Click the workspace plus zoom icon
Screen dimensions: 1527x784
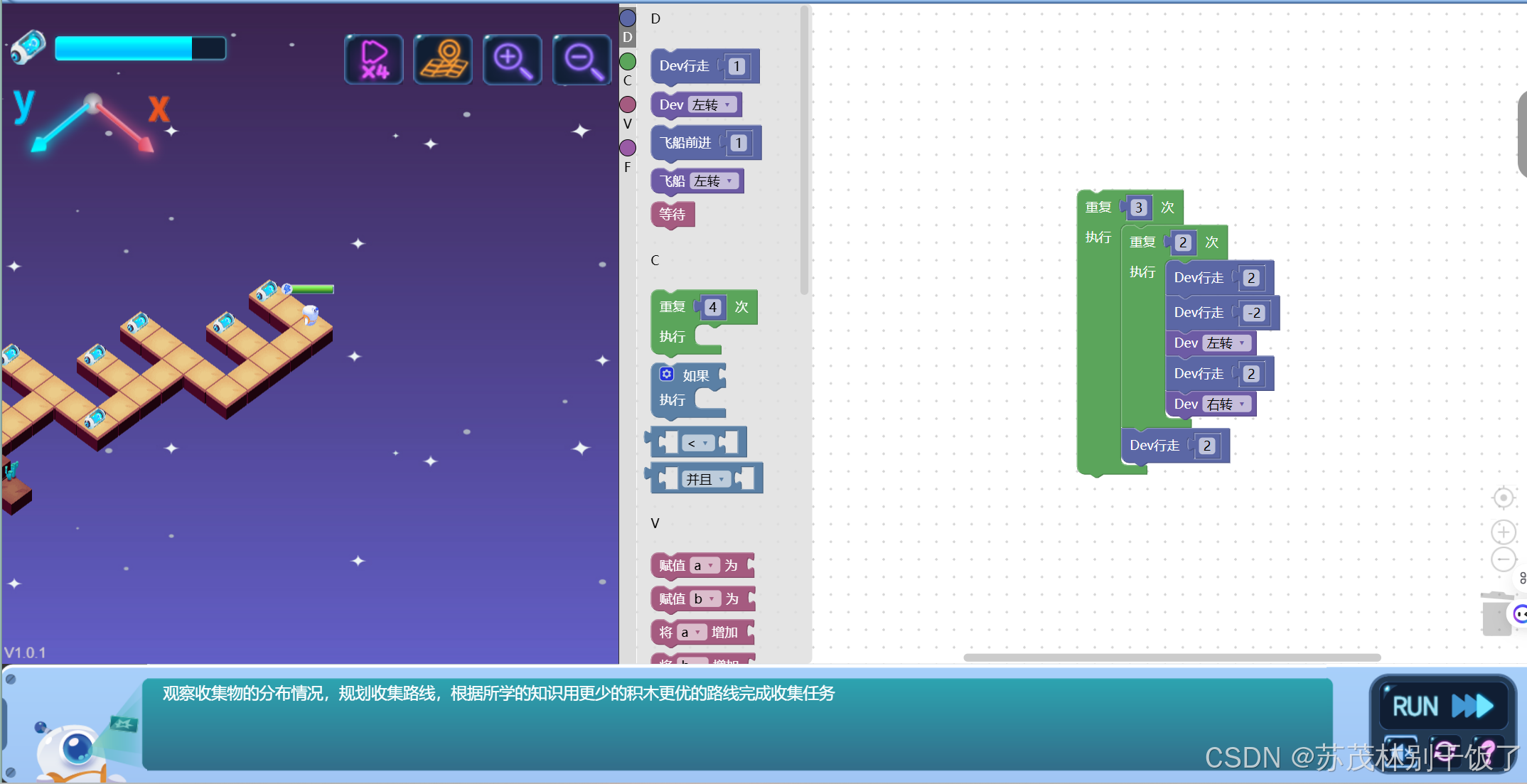tap(1503, 532)
